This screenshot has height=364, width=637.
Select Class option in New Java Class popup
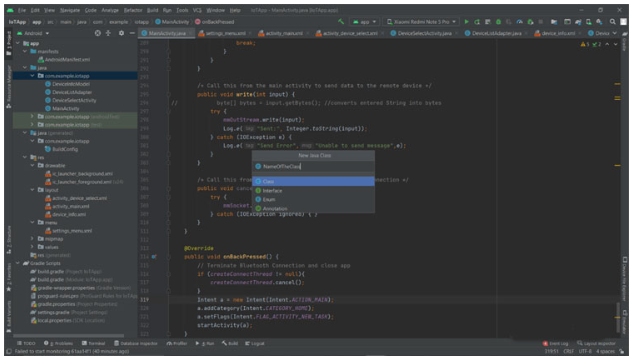313,181
